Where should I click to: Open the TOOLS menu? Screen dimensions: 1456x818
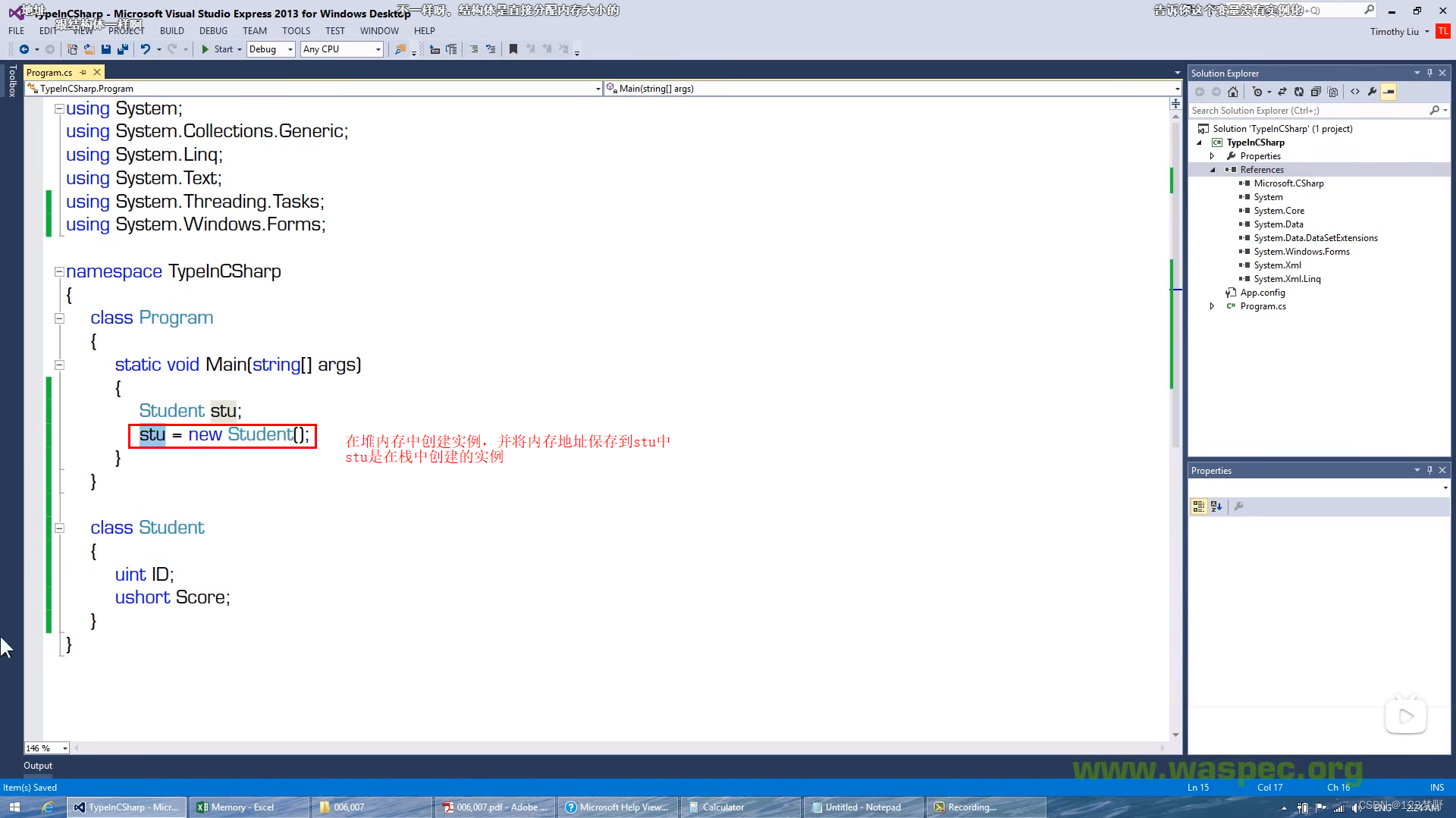coord(296,31)
